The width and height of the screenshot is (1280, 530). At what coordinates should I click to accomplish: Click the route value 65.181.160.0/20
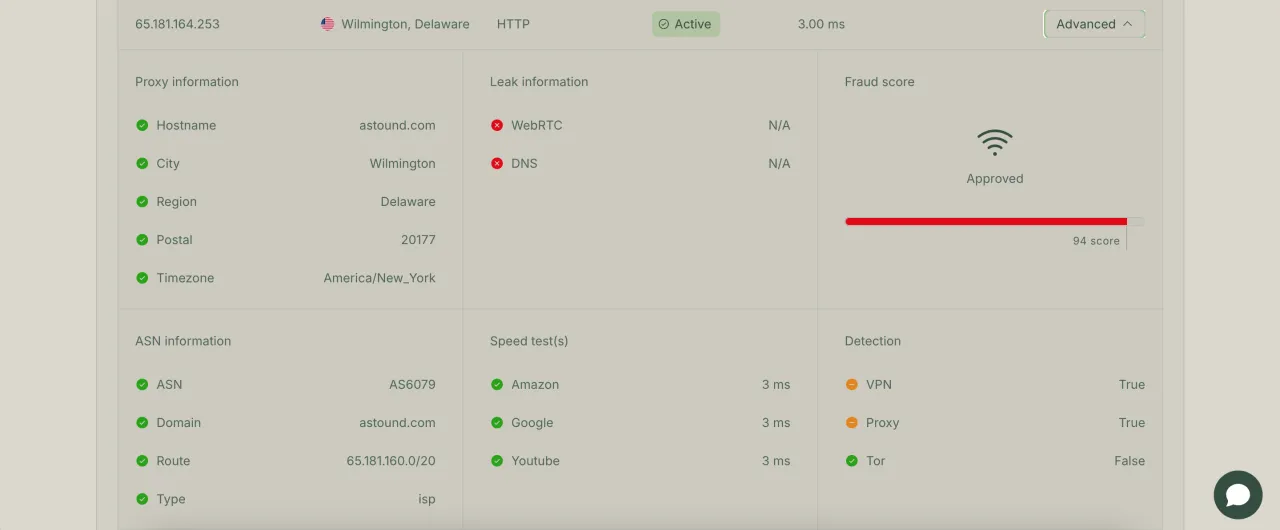[x=391, y=461]
